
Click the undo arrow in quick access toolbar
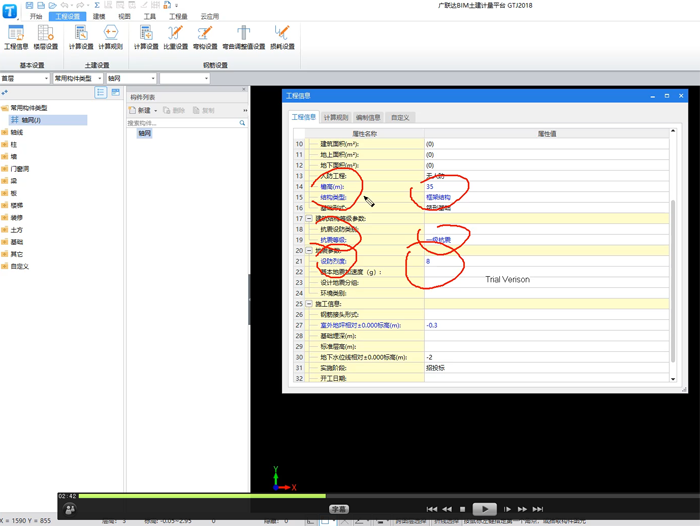(x=65, y=5)
